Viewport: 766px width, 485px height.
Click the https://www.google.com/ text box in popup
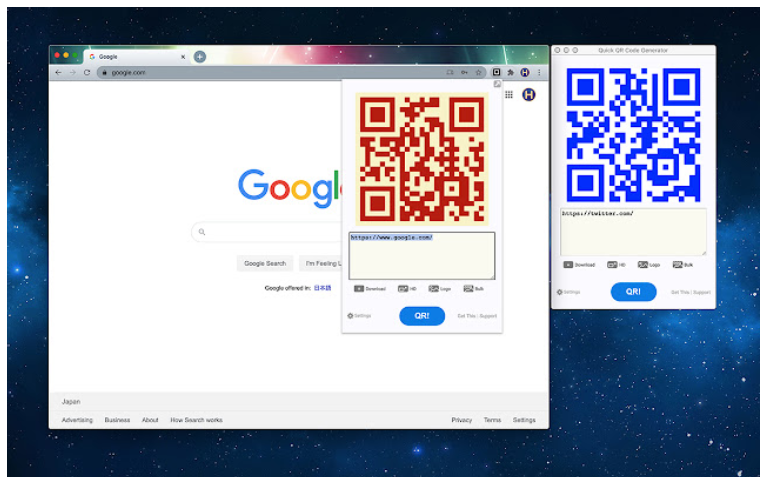point(422,256)
